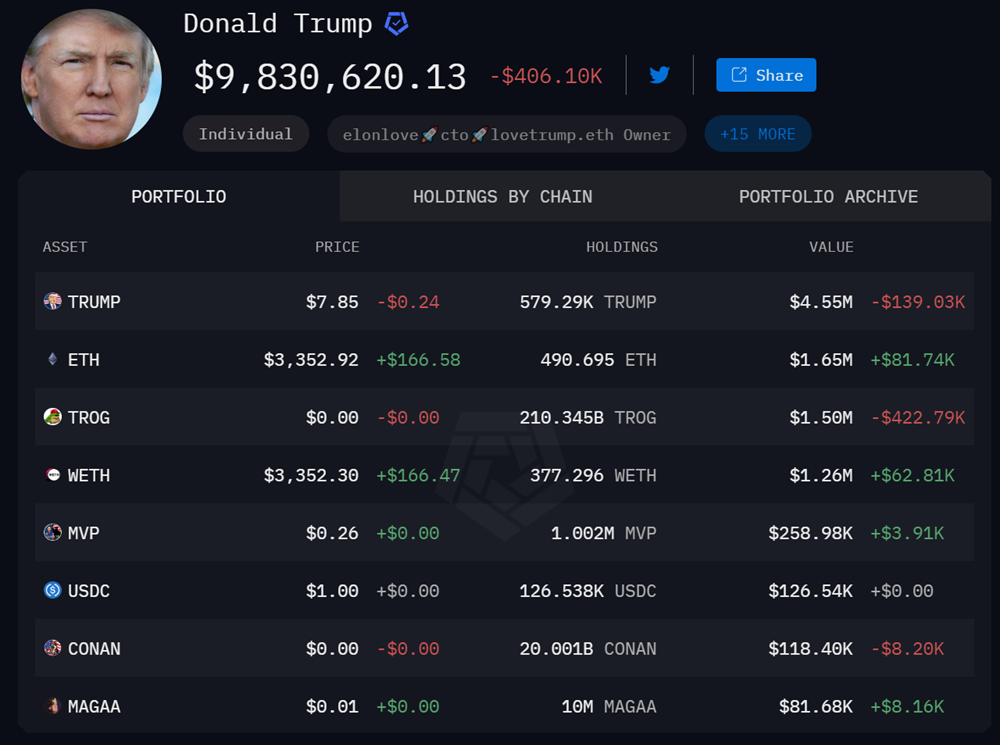Screen dimensions: 1000x745
Task: Open the MVP asset name
Action: (x=84, y=533)
